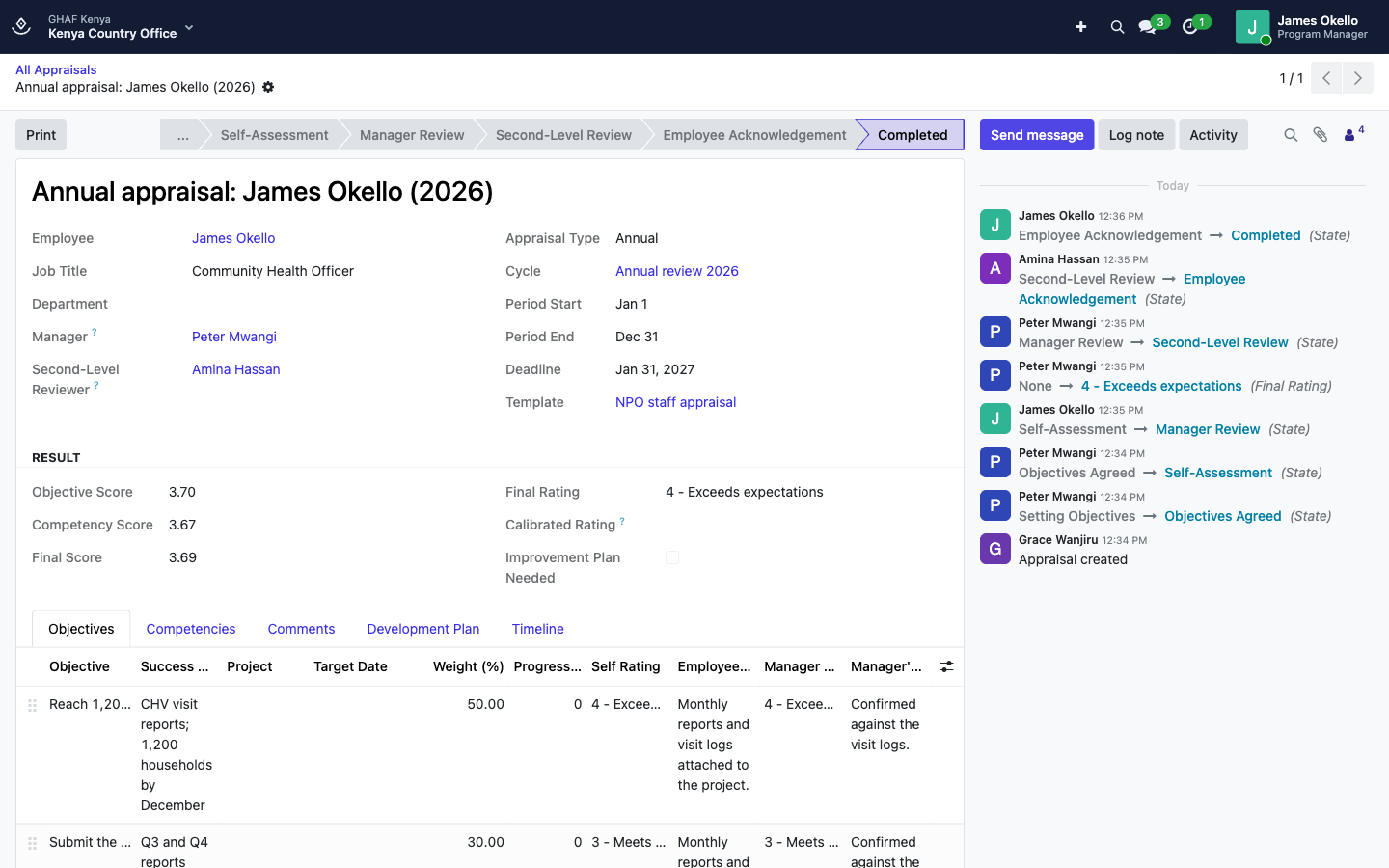The width and height of the screenshot is (1389, 868).
Task: Open the quick create plus icon
Action: click(1081, 27)
